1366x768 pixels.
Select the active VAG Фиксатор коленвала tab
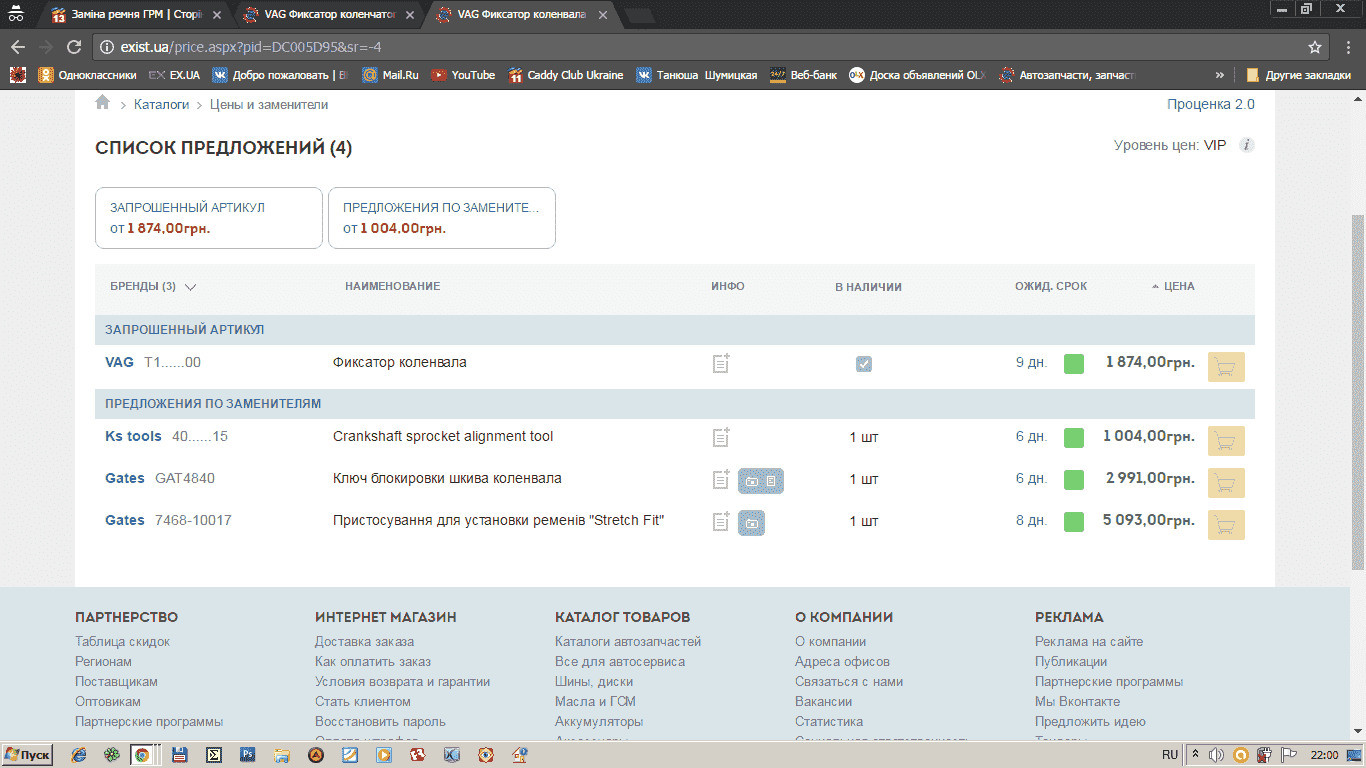click(523, 15)
